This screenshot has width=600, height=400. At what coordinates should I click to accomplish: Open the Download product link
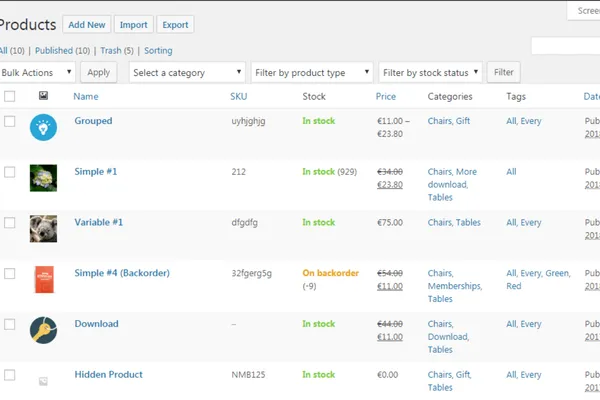(x=96, y=324)
